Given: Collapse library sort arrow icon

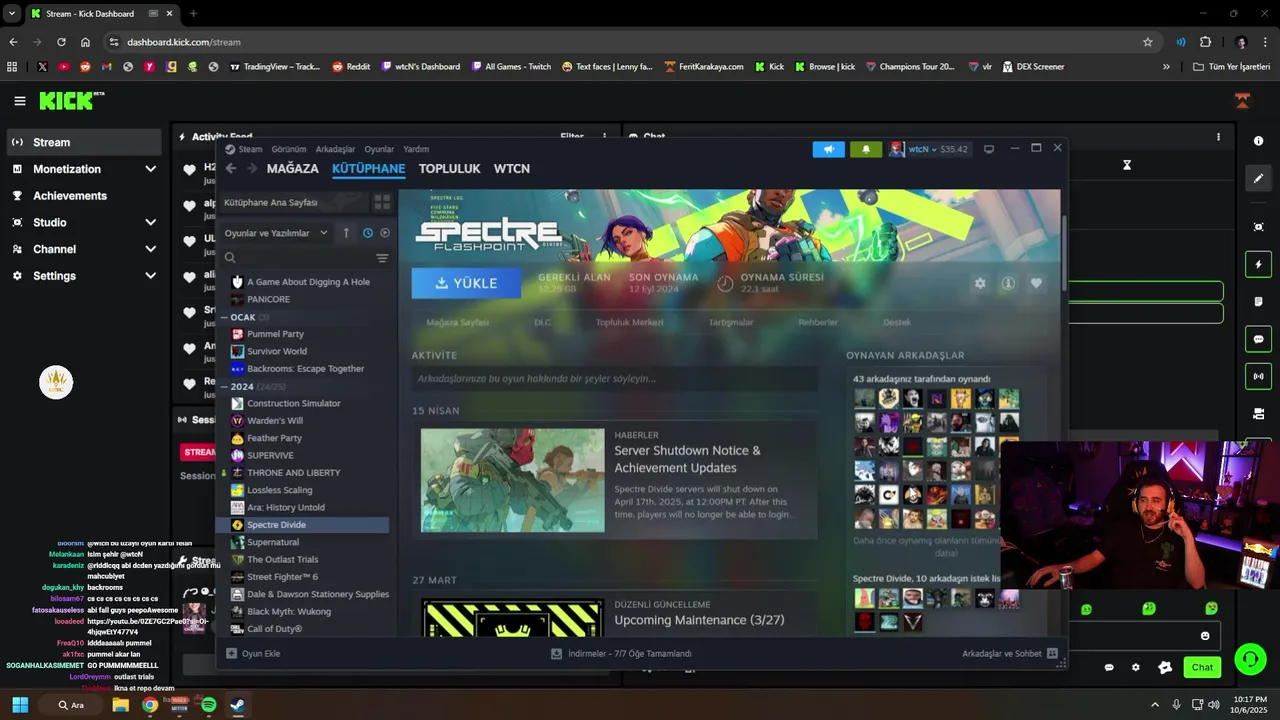Looking at the screenshot, I should point(346,233).
